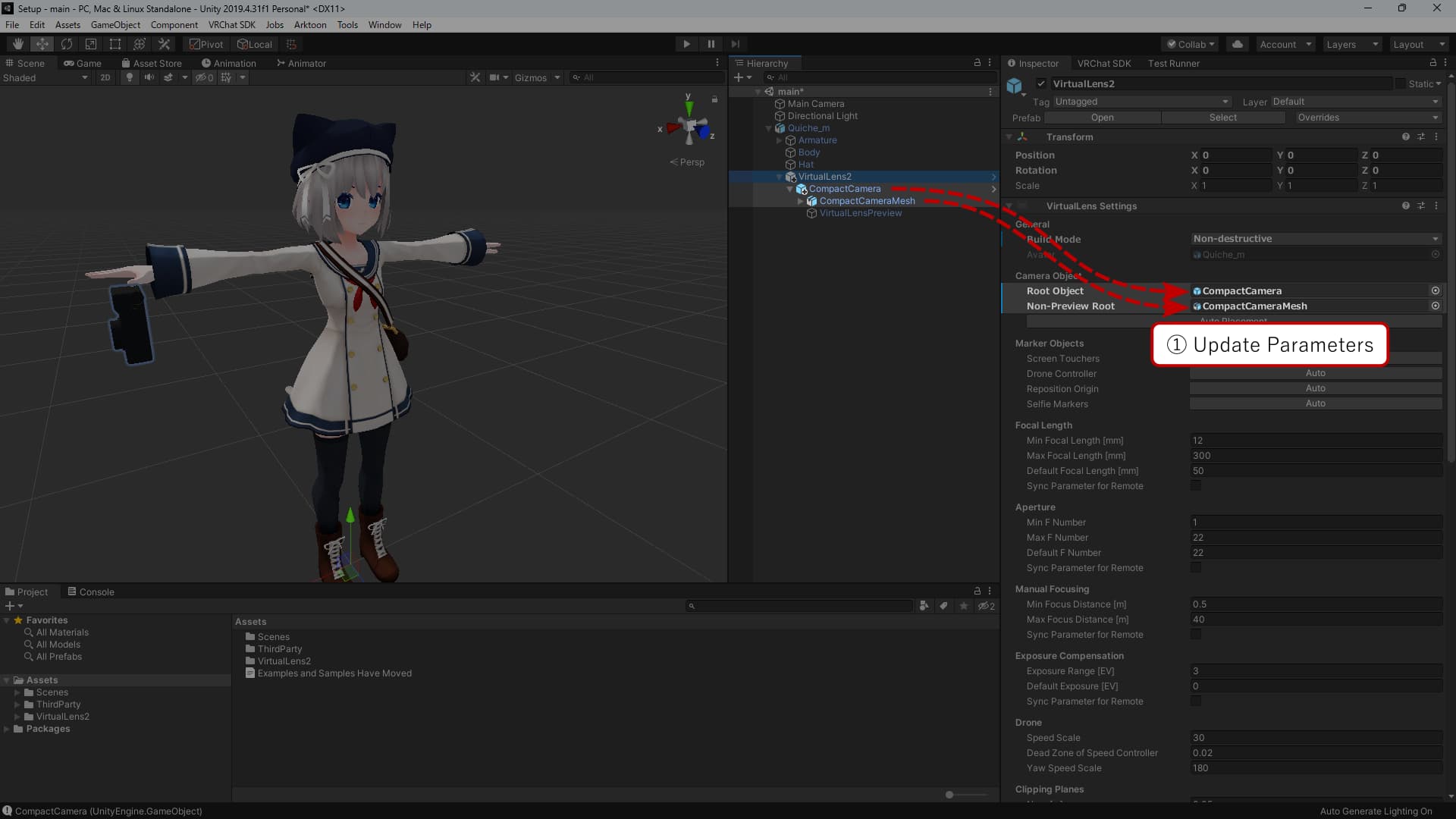
Task: Open Hierarchy panel options menu
Action: [x=990, y=63]
